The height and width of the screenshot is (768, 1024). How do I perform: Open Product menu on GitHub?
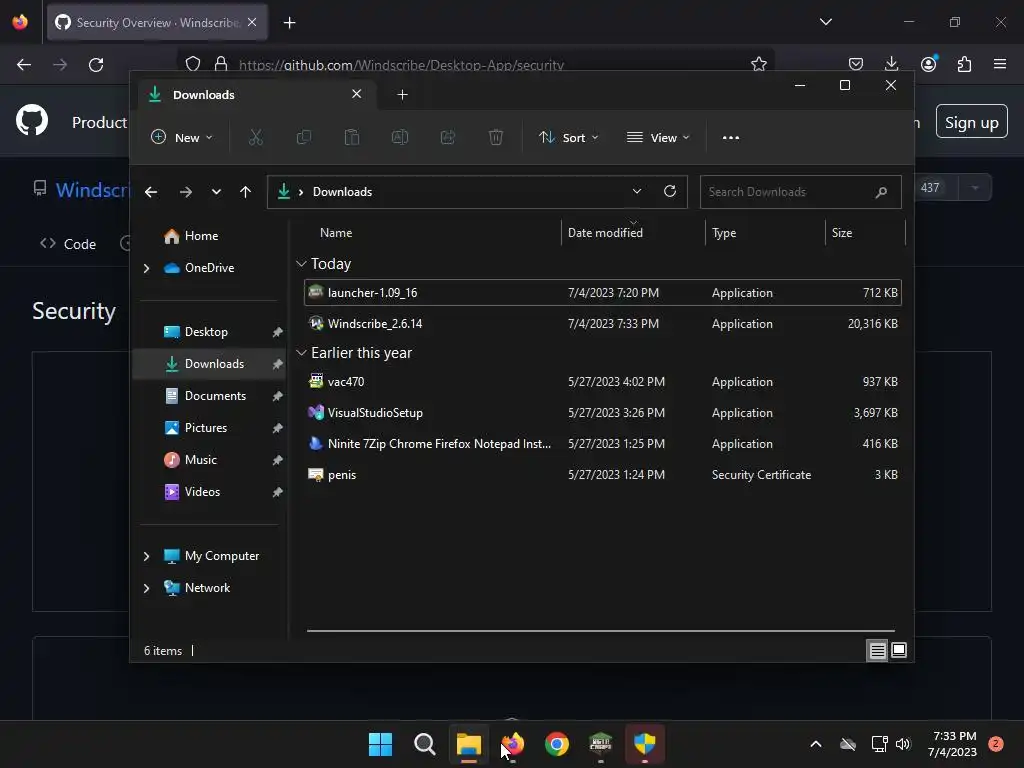pyautogui.click(x=99, y=123)
